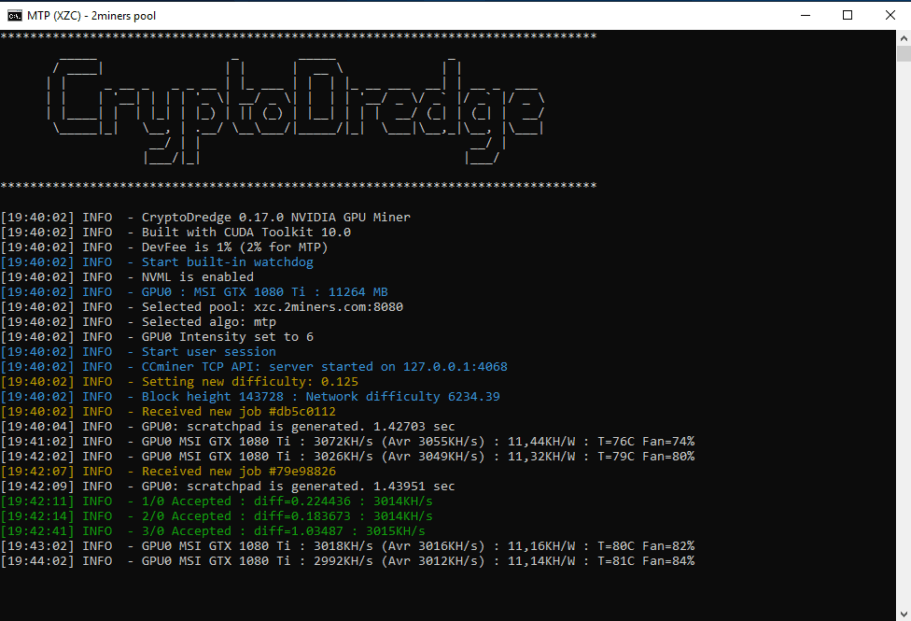This screenshot has width=911, height=621.
Task: Click the scrollbar up arrow
Action: click(x=903, y=38)
